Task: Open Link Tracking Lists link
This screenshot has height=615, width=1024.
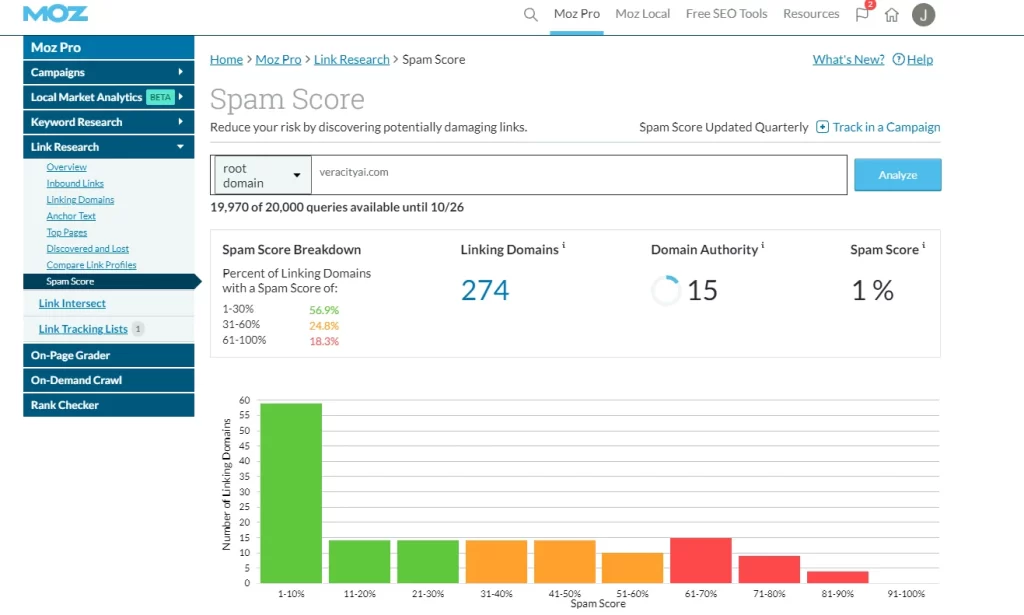Action: [83, 329]
